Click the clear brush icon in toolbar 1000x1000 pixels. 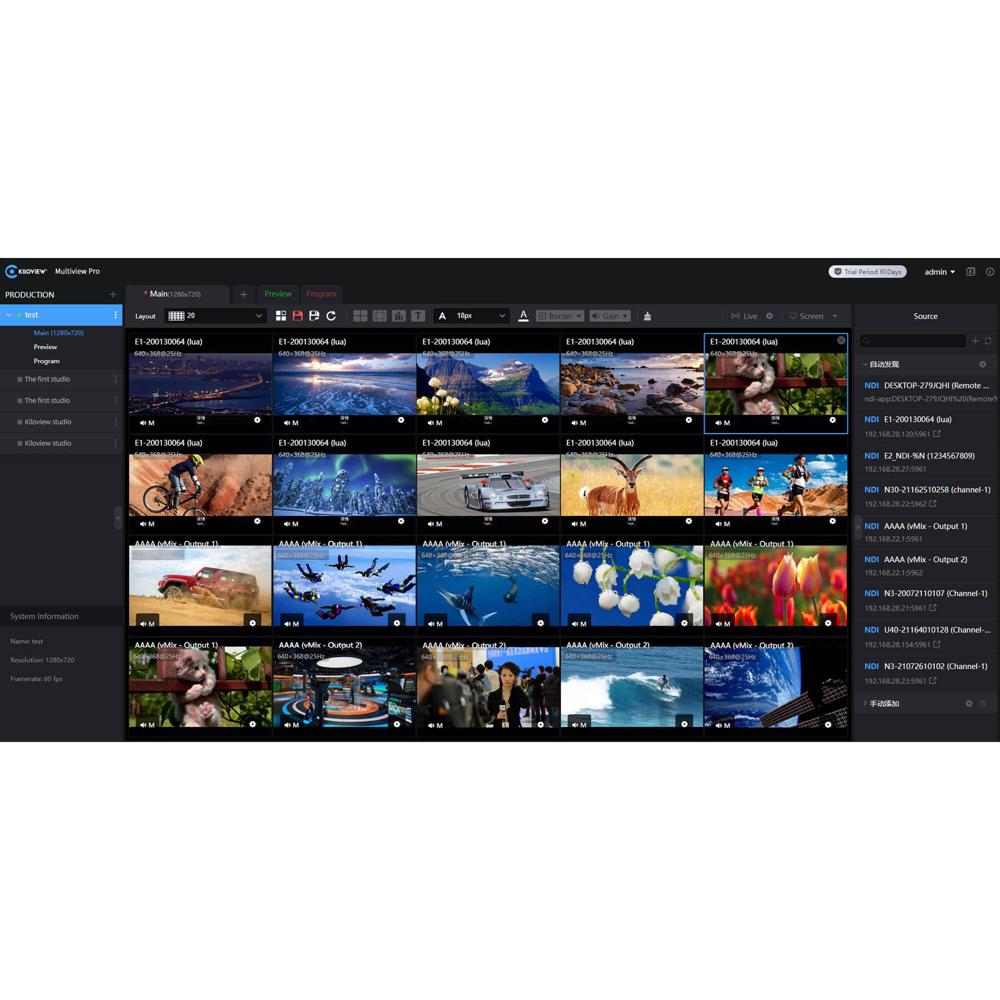click(647, 316)
